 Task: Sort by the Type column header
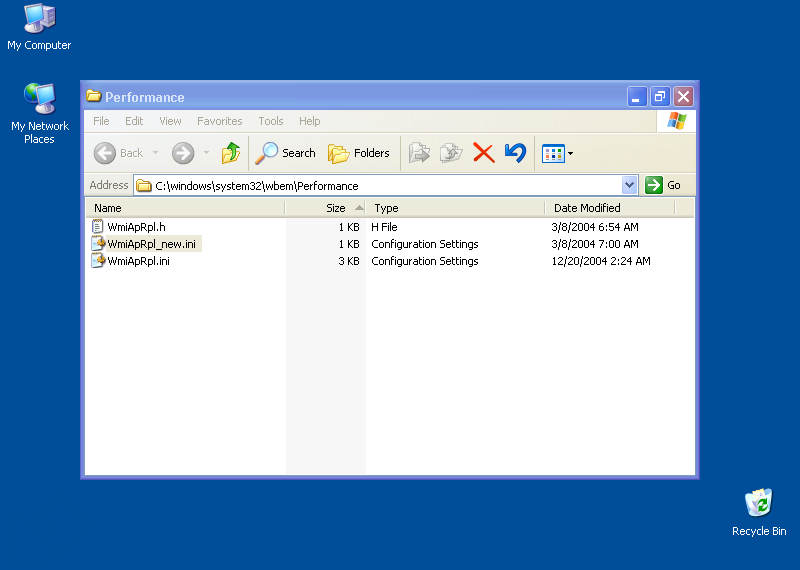455,208
